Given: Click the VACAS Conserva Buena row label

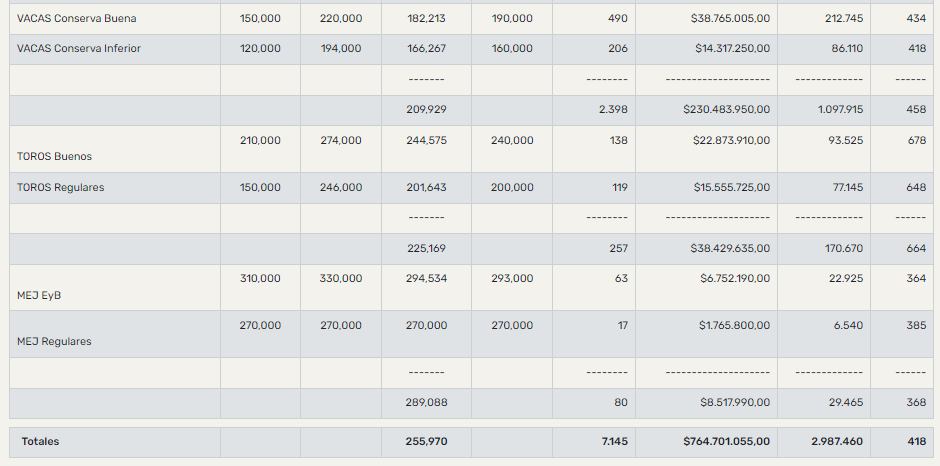Looking at the screenshot, I should (x=77, y=19).
